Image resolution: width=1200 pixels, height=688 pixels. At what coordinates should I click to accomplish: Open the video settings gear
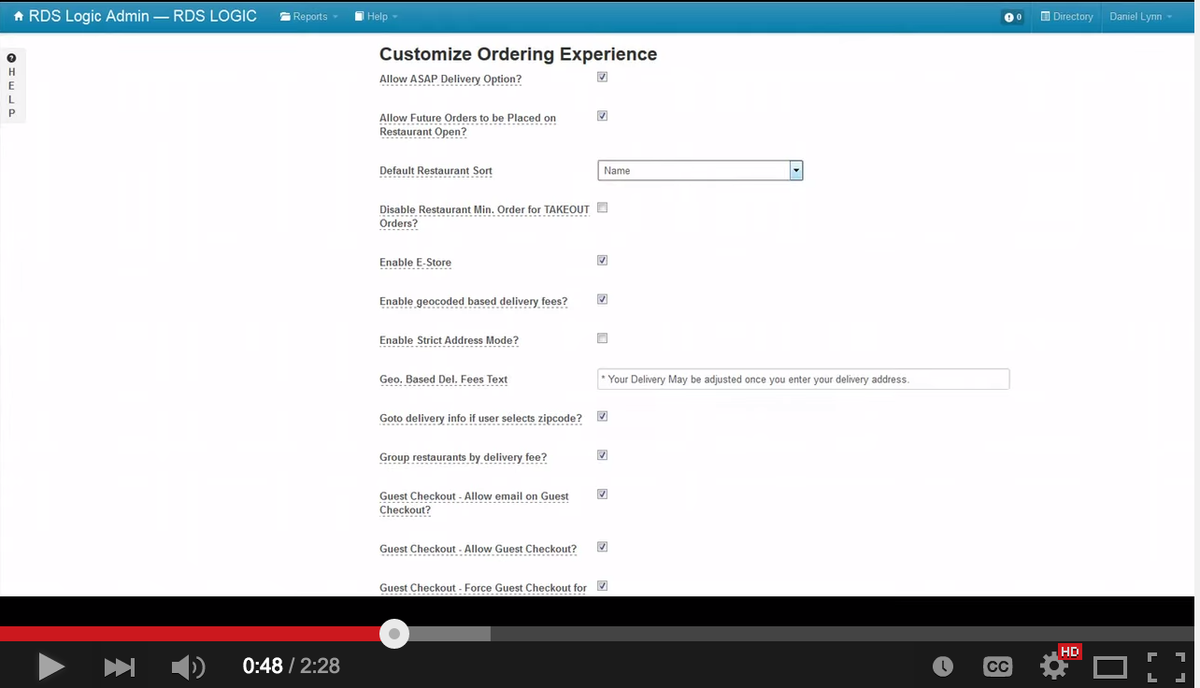1053,666
